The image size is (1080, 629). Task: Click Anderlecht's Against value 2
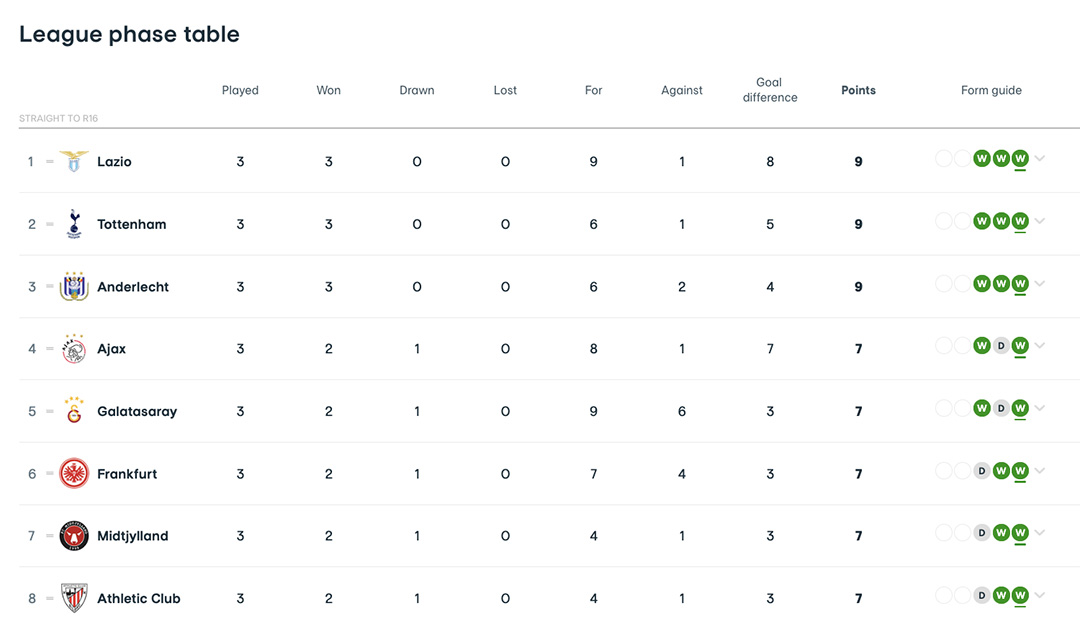tap(682, 287)
